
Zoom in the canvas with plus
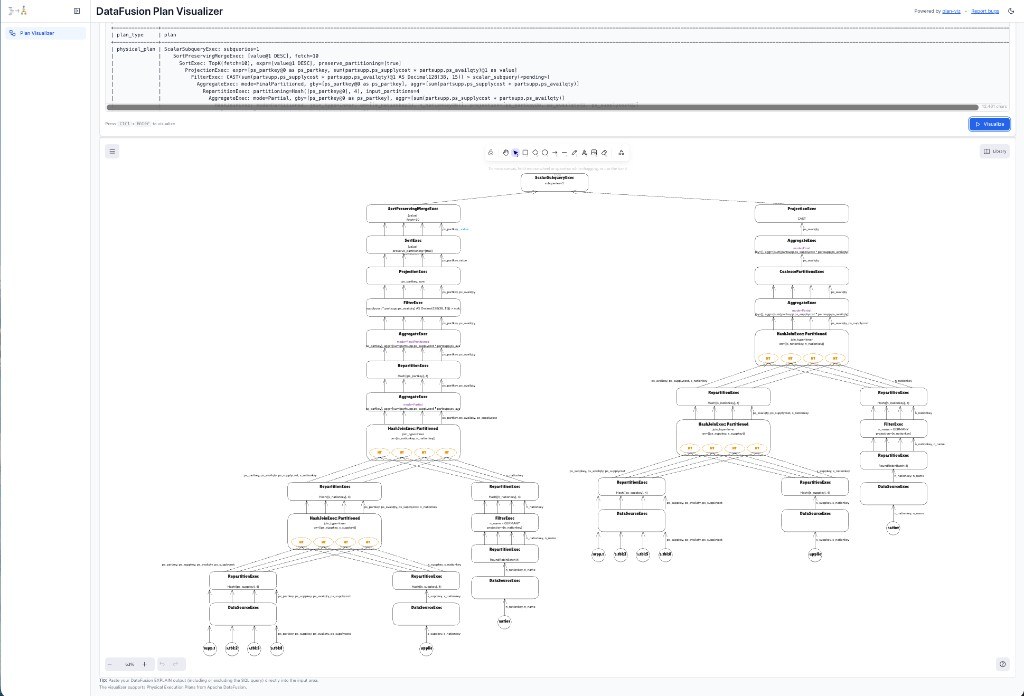click(x=145, y=664)
